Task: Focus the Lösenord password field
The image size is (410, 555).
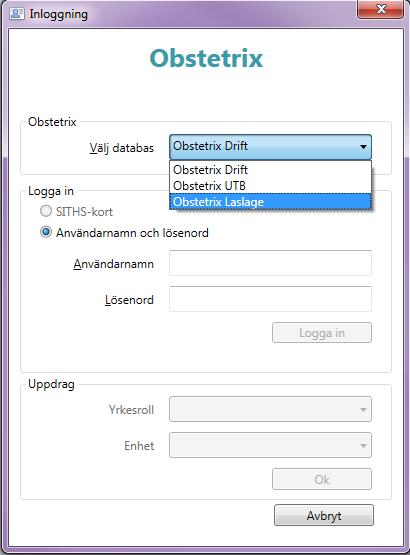Action: [x=271, y=299]
